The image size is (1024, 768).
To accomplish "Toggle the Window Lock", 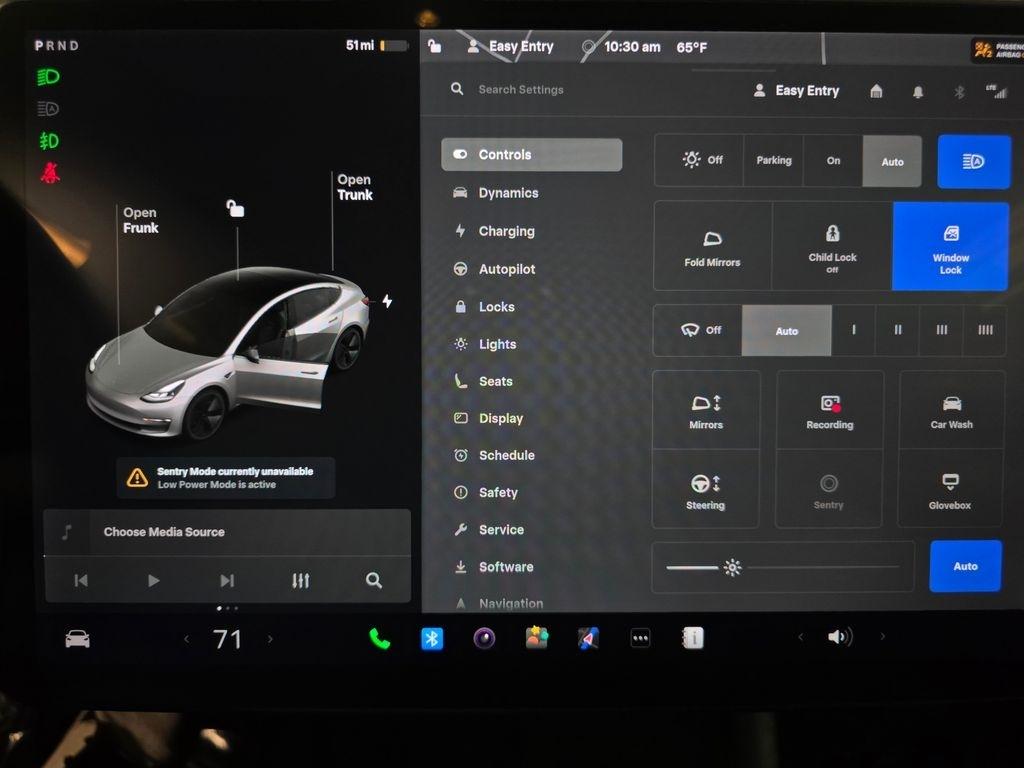I will (950, 246).
